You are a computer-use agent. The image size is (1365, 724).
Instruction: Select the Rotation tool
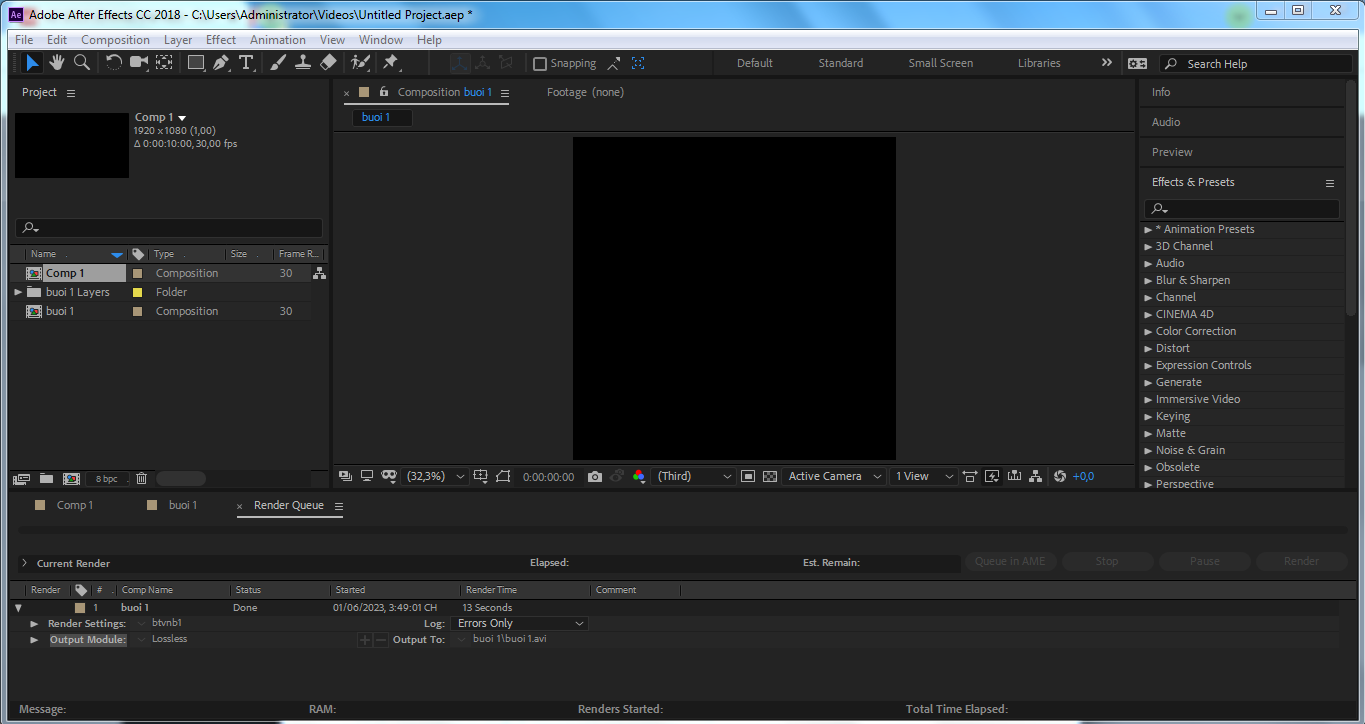pyautogui.click(x=113, y=63)
